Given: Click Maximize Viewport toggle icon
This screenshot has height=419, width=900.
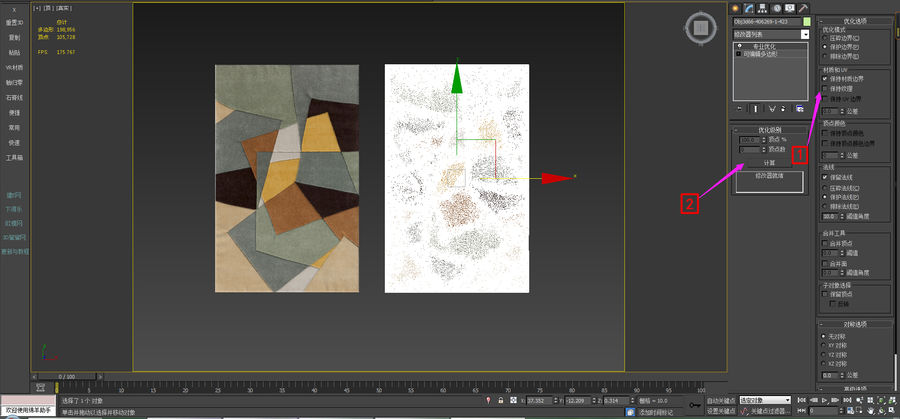Looking at the screenshot, I should tap(893, 410).
